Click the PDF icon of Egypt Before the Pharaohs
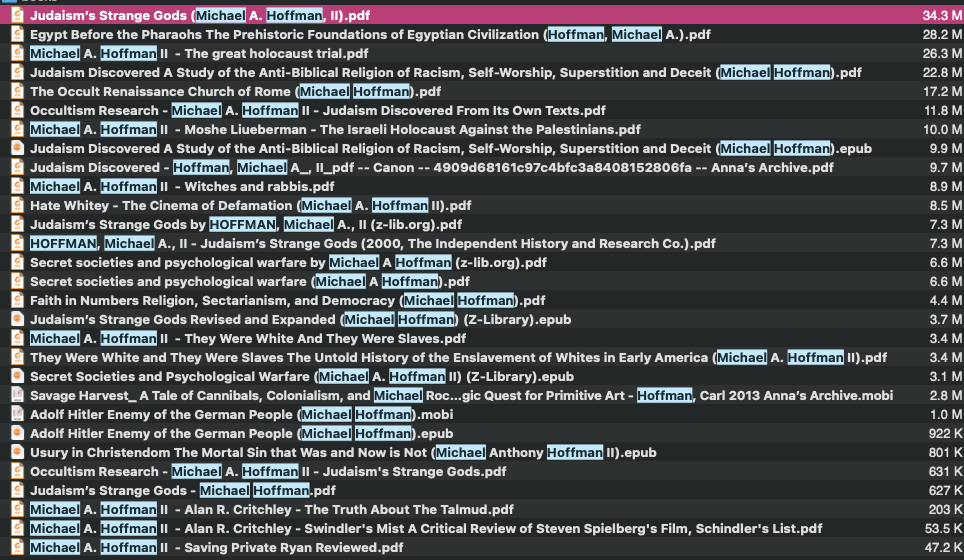Screen dimensions: 964x560 18,34
